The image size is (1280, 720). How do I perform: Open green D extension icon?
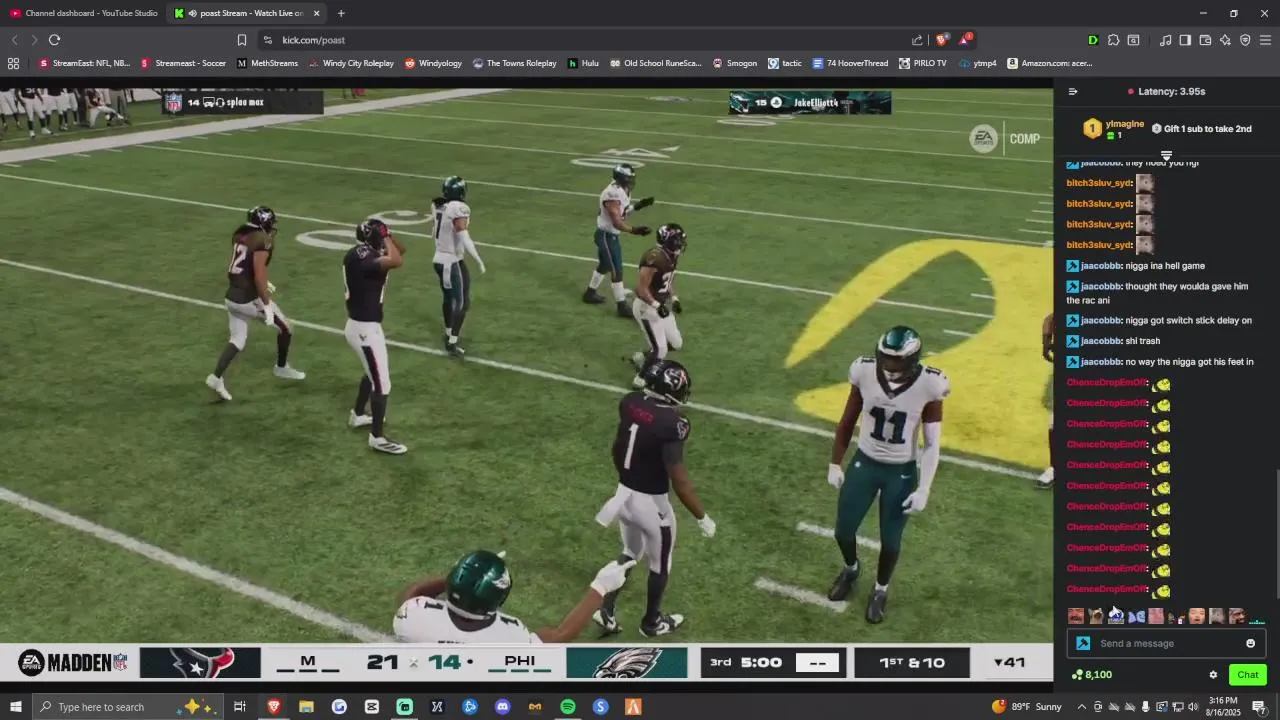[x=1093, y=40]
